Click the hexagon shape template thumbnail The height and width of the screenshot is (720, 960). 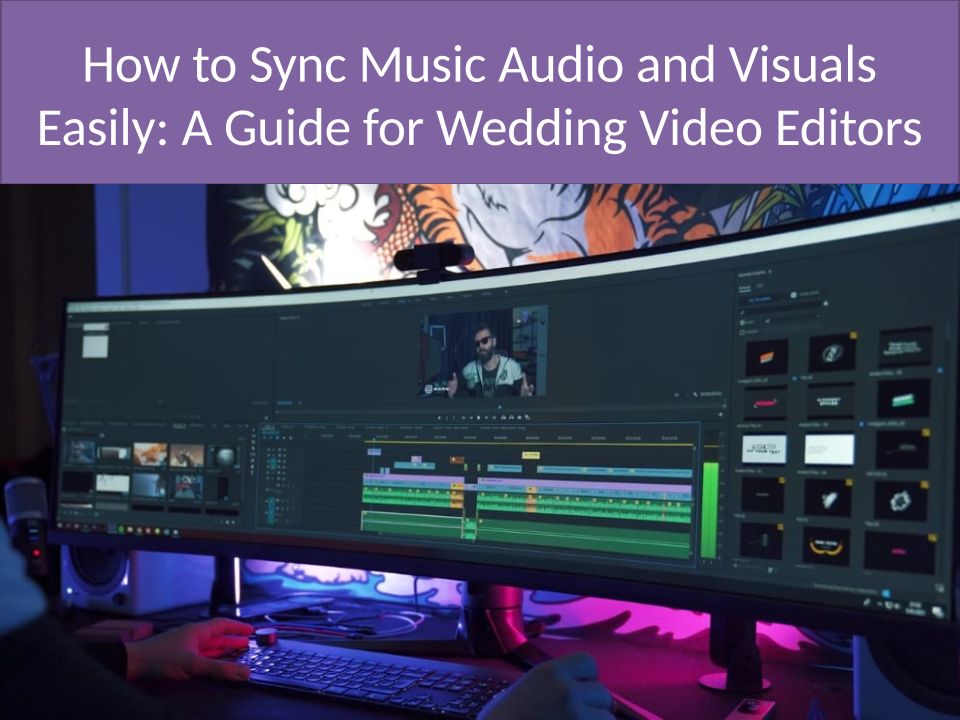click(x=899, y=500)
